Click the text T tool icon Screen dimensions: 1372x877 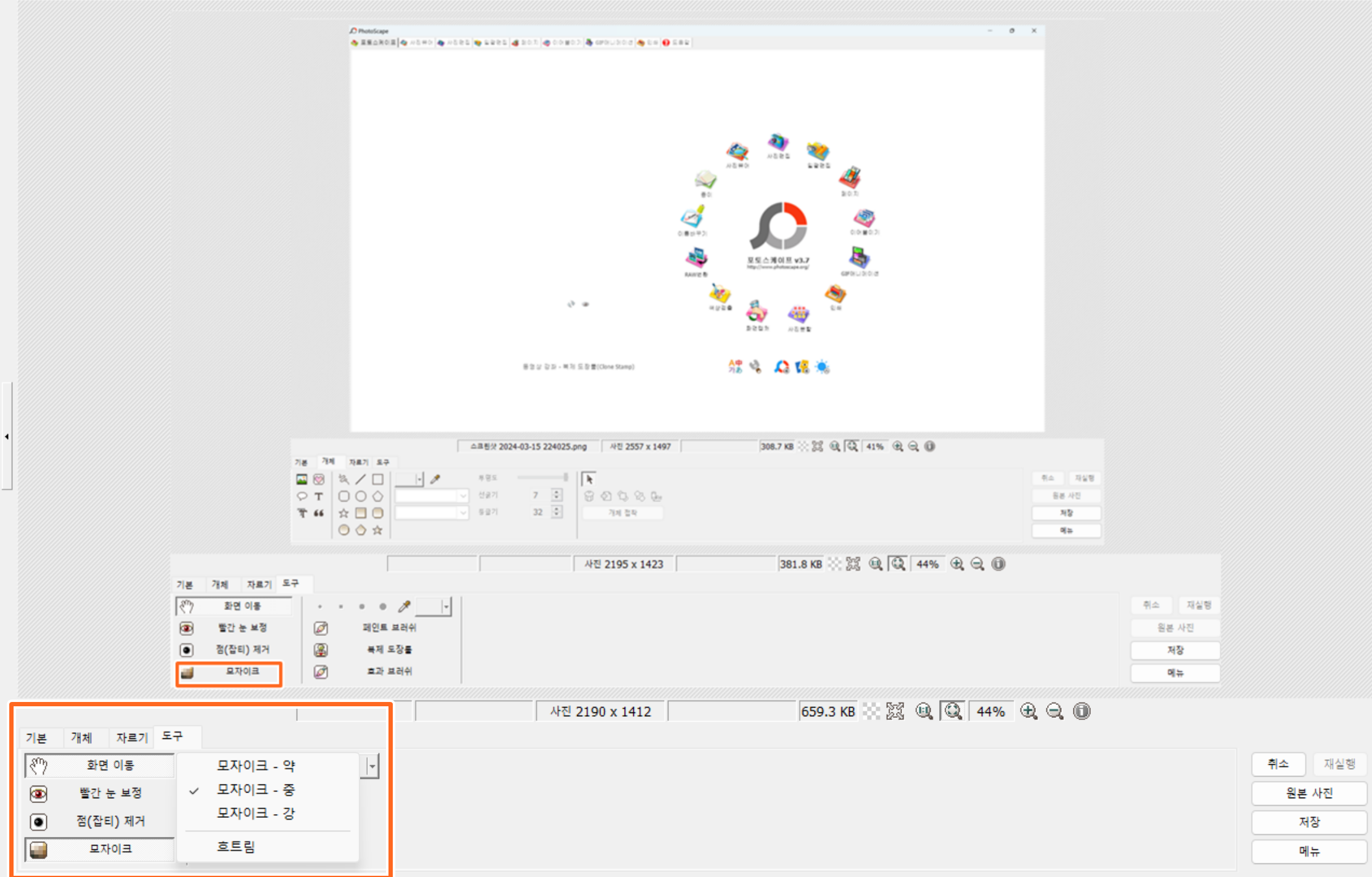[x=319, y=496]
